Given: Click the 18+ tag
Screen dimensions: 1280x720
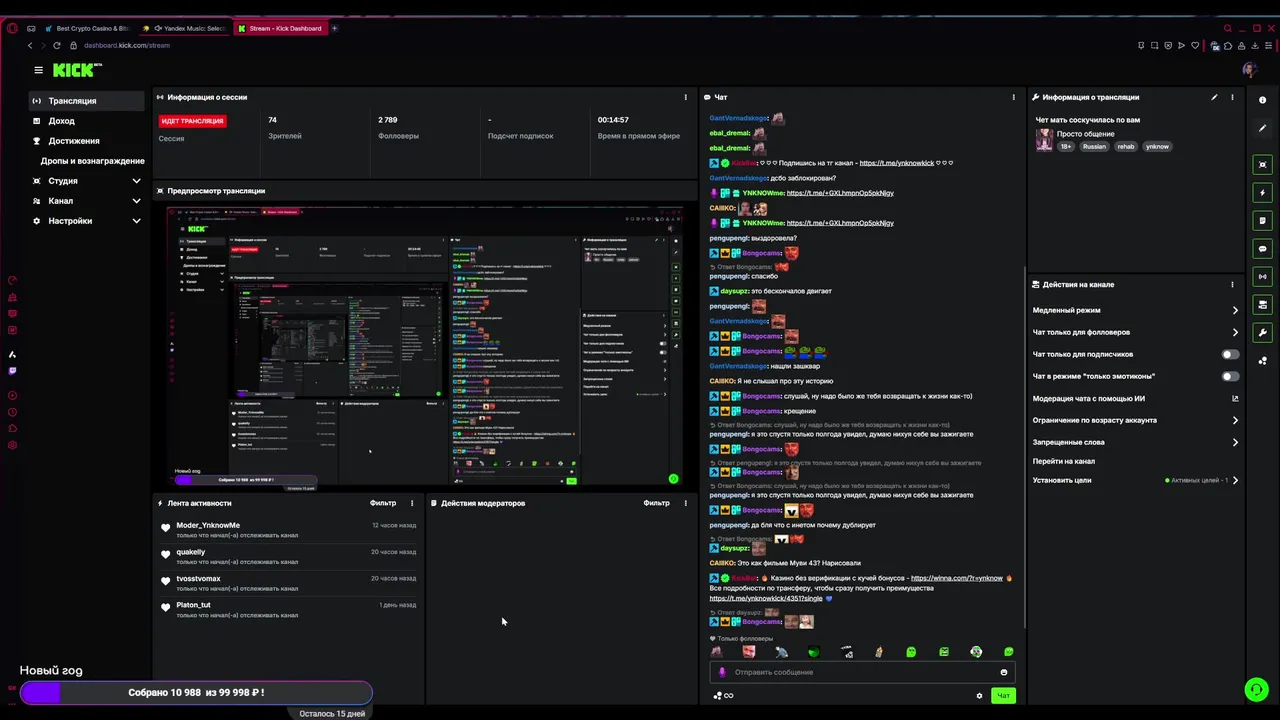Looking at the screenshot, I should coord(1066,147).
